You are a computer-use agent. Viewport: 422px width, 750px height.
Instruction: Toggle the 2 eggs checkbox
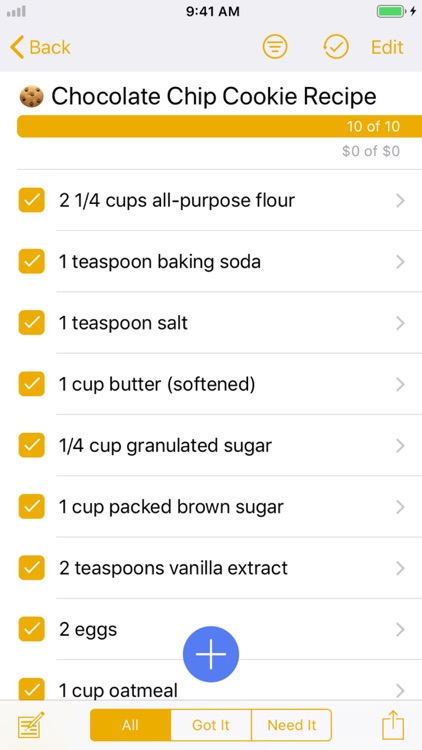pos(32,629)
